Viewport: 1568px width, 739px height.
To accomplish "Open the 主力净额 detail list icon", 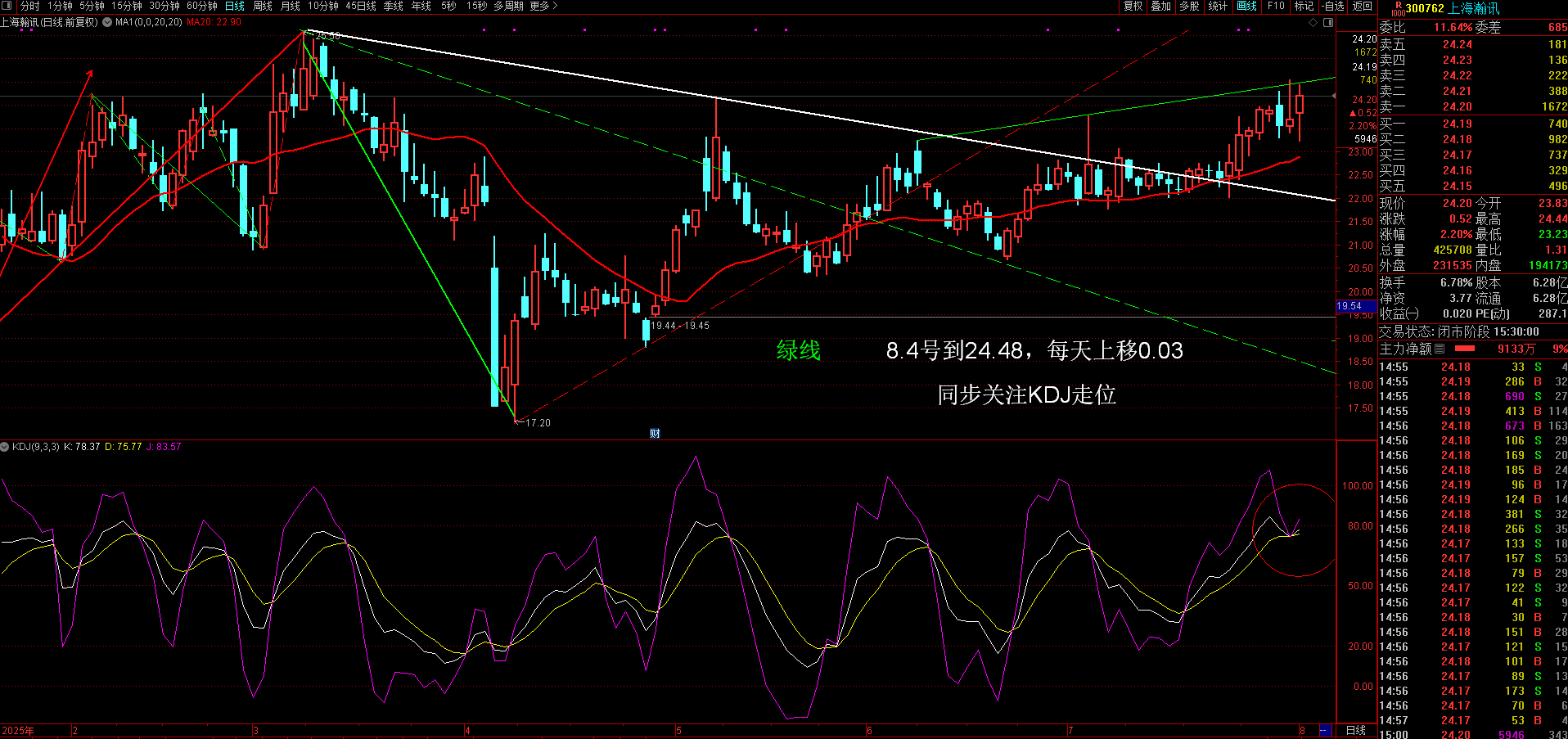I will tap(1440, 349).
